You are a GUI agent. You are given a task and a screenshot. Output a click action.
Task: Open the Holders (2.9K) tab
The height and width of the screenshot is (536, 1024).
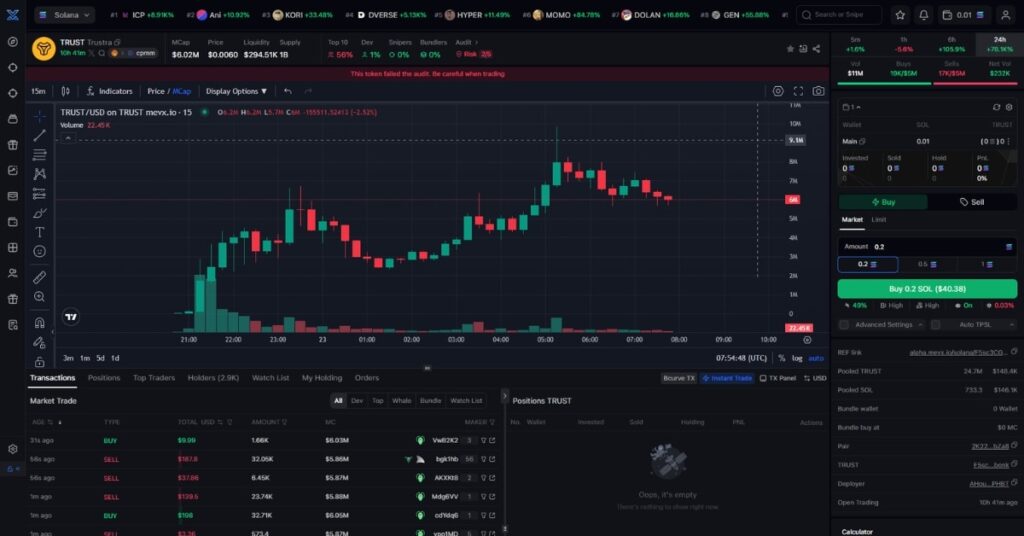(x=213, y=378)
